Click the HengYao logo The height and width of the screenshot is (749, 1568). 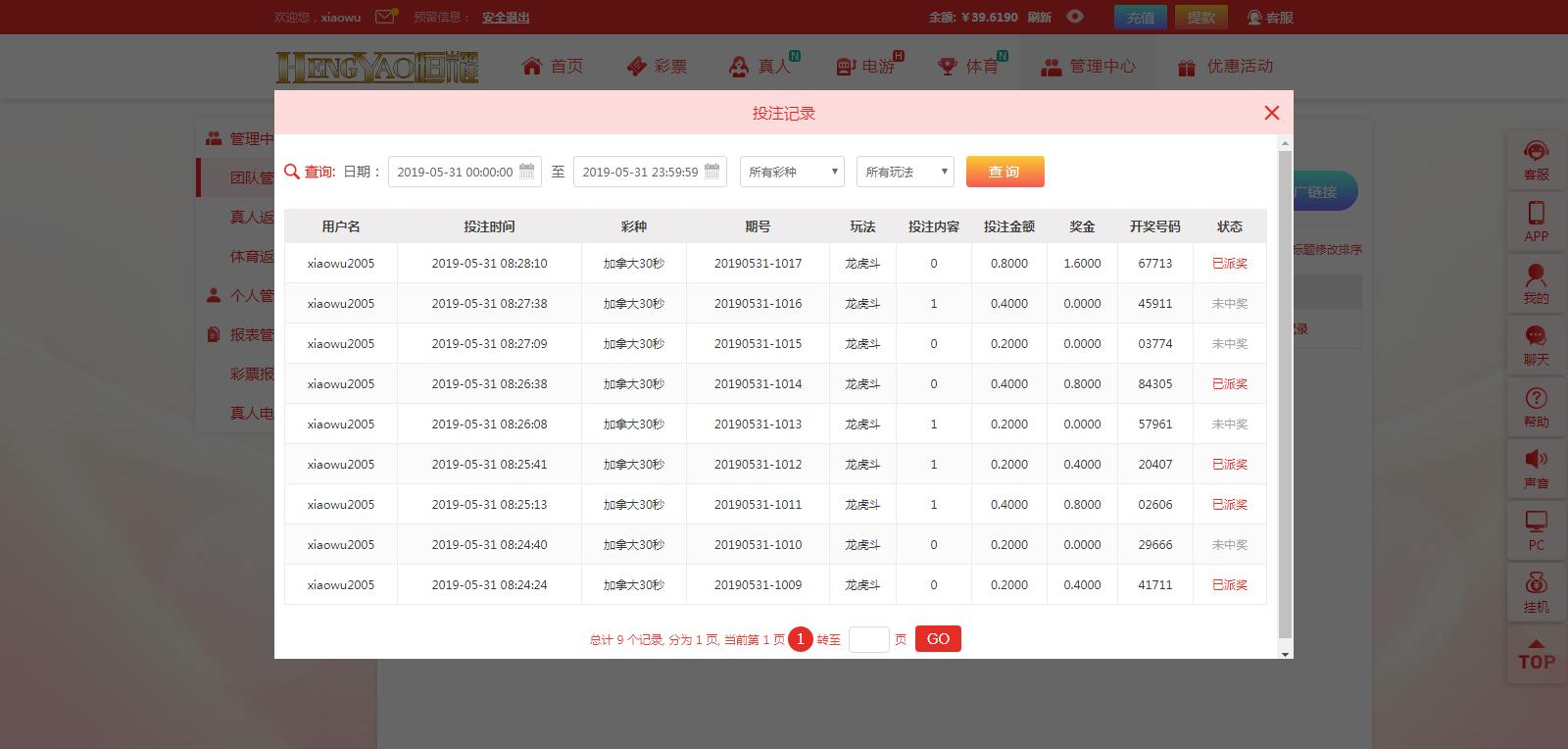[377, 67]
